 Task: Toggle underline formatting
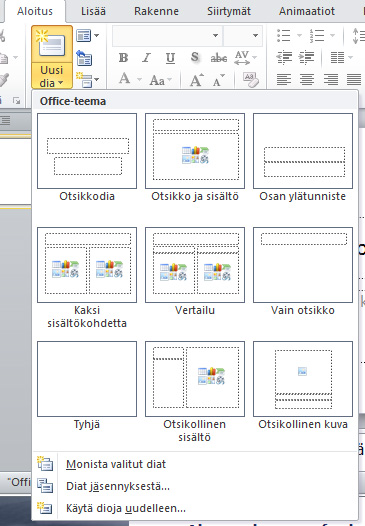(x=170, y=58)
